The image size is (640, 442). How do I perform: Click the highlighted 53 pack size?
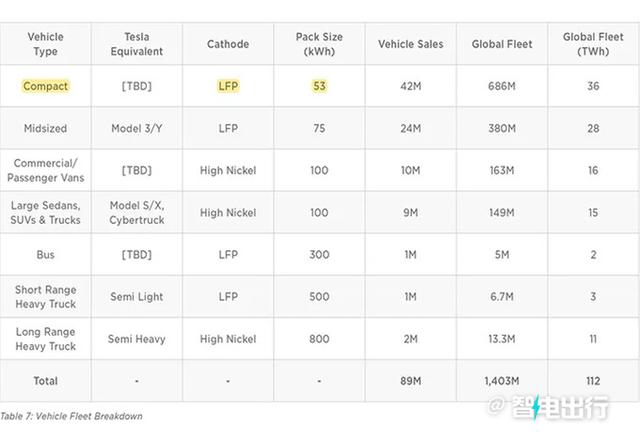pos(319,86)
